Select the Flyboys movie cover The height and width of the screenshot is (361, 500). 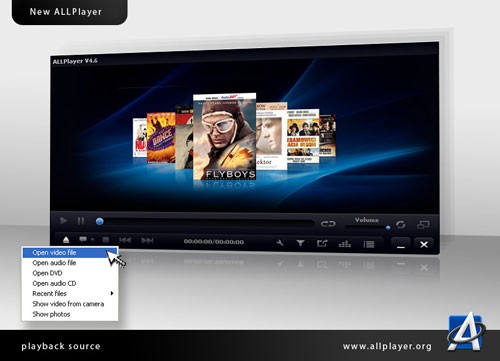[x=225, y=137]
